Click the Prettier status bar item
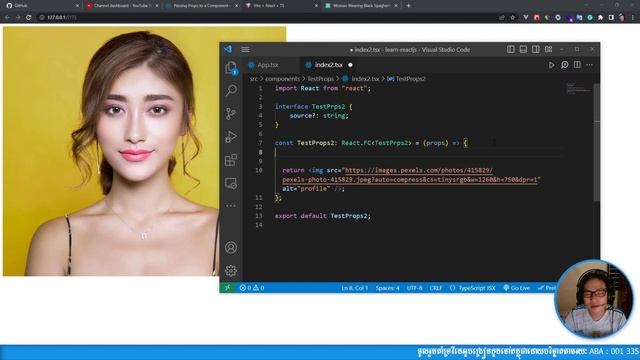Viewport: 640px width, 360px height. point(547,288)
